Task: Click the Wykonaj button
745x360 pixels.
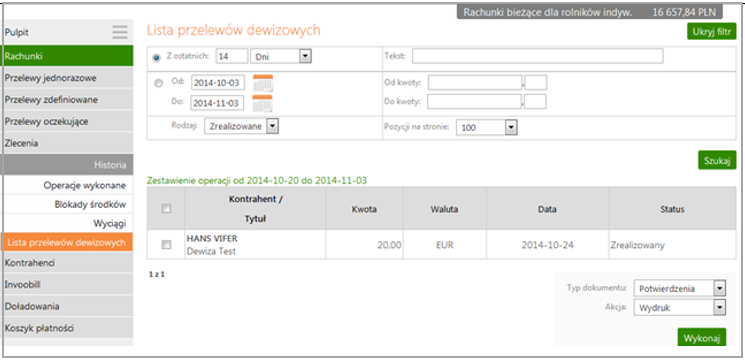Action: coord(702,338)
